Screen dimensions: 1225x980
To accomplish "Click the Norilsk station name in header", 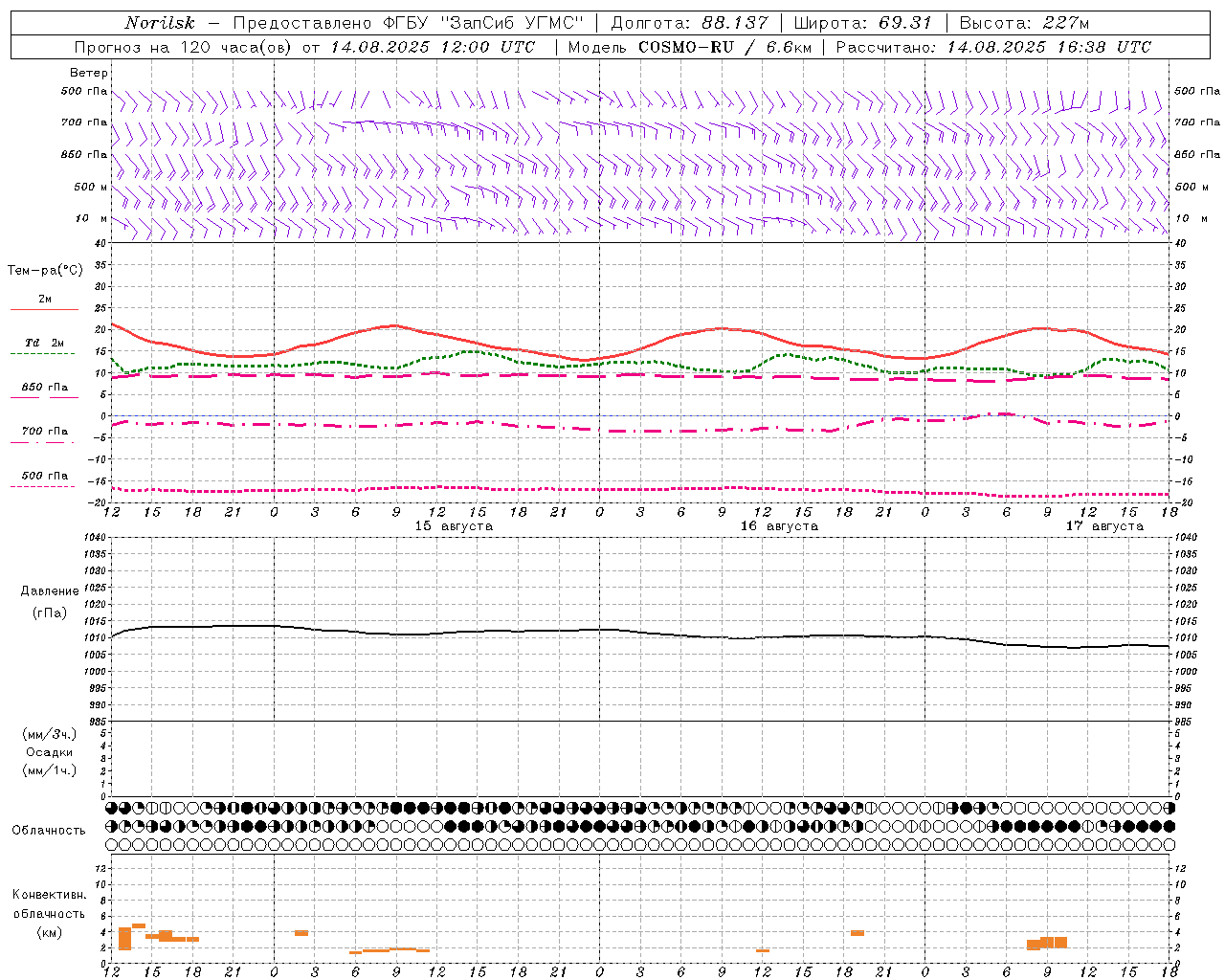I will [159, 23].
